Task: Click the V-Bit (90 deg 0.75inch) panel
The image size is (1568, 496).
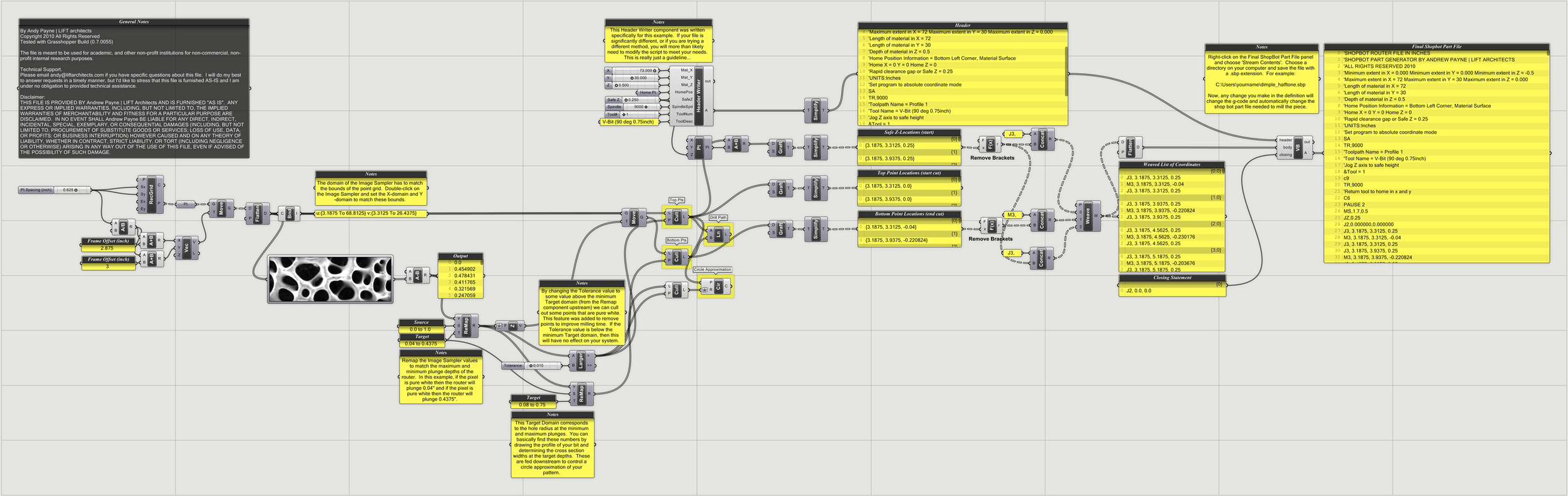Action: (628, 122)
